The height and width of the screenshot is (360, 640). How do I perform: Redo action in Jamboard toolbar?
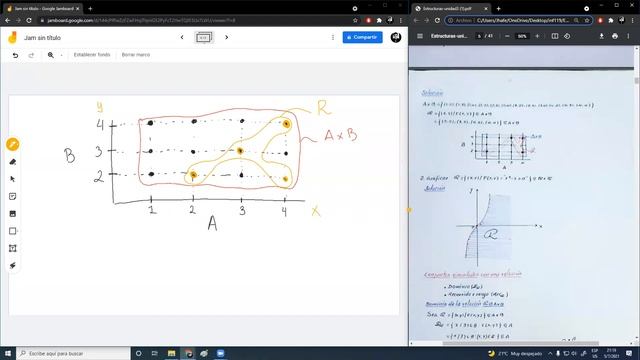click(31, 55)
